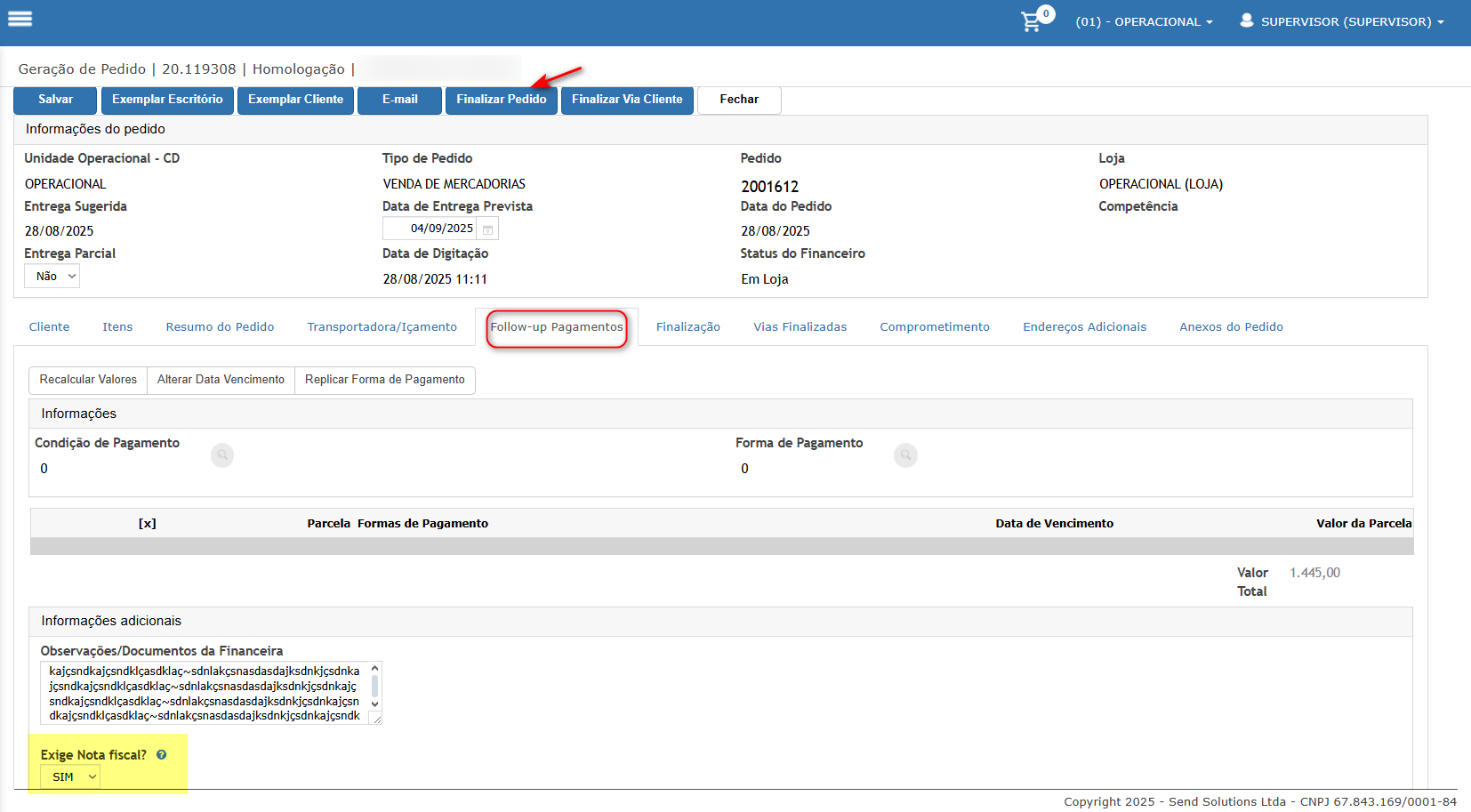Open the Exige Nota fiscal SIM dropdown
This screenshot has width=1471, height=812.
71,777
